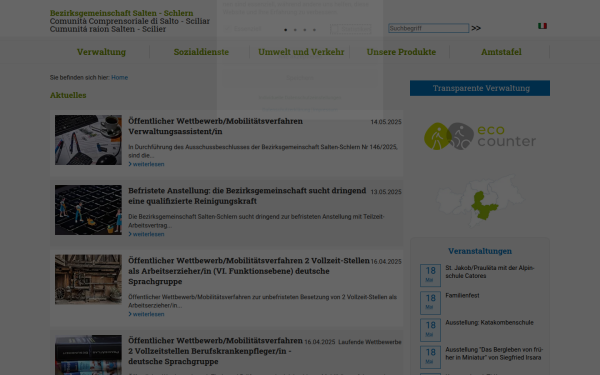Focus the Suchbegriff search field
600x375 pixels.
428,28
